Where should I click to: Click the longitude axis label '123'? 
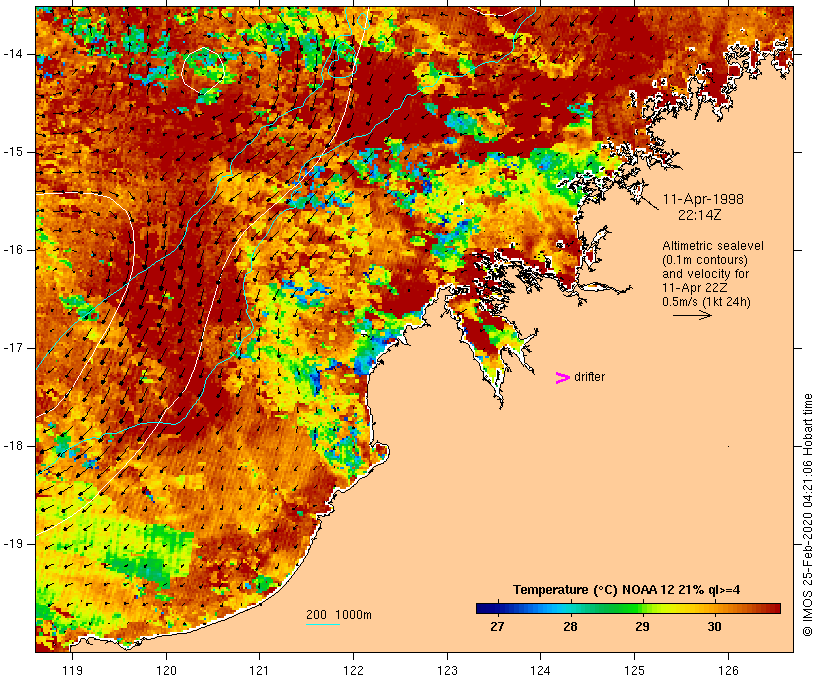click(447, 670)
